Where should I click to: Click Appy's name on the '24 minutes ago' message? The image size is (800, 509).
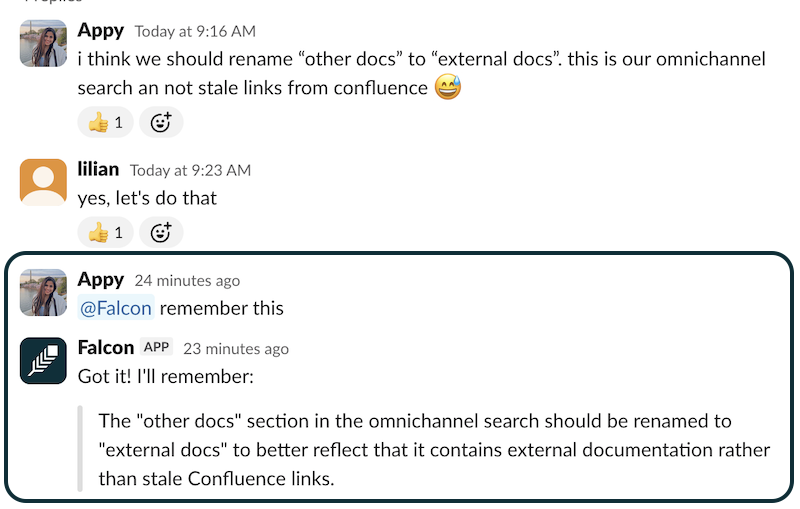tap(101, 279)
